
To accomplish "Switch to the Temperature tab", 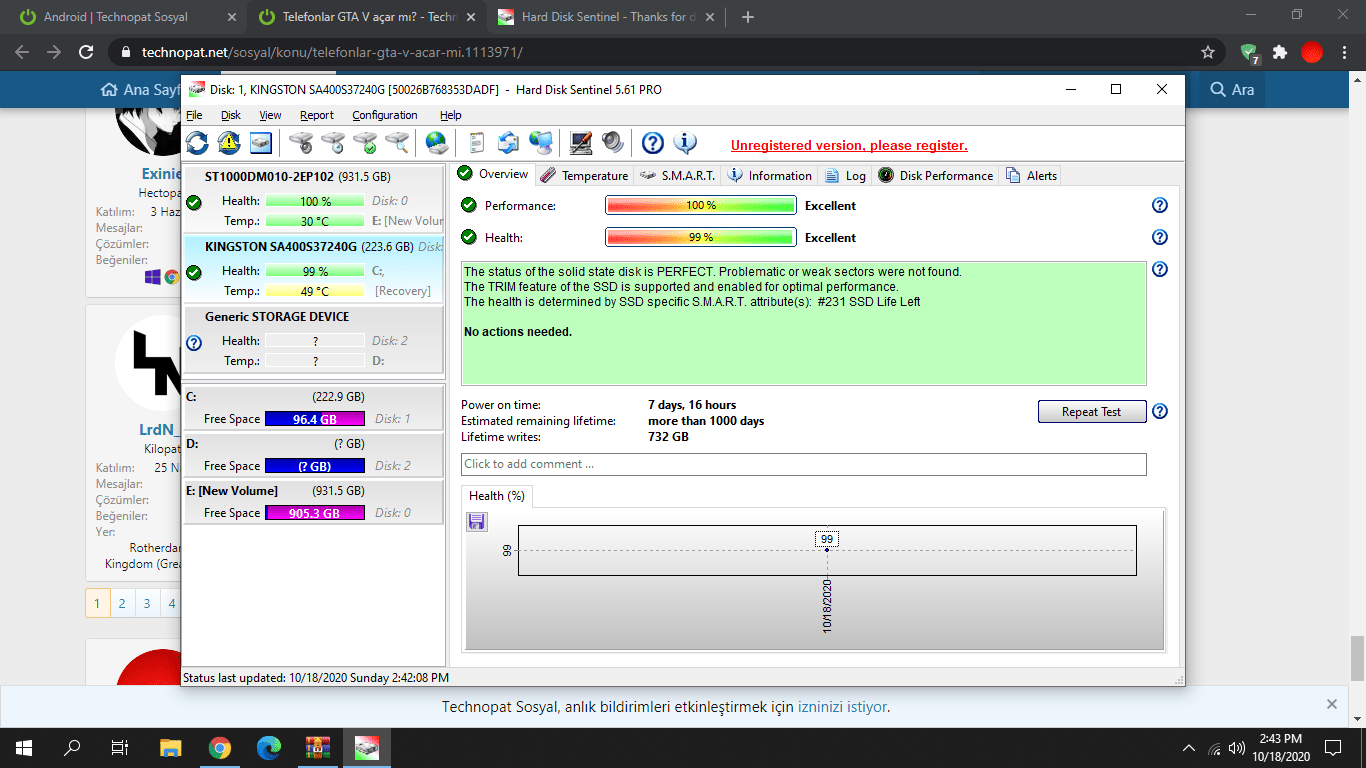I will click(584, 175).
